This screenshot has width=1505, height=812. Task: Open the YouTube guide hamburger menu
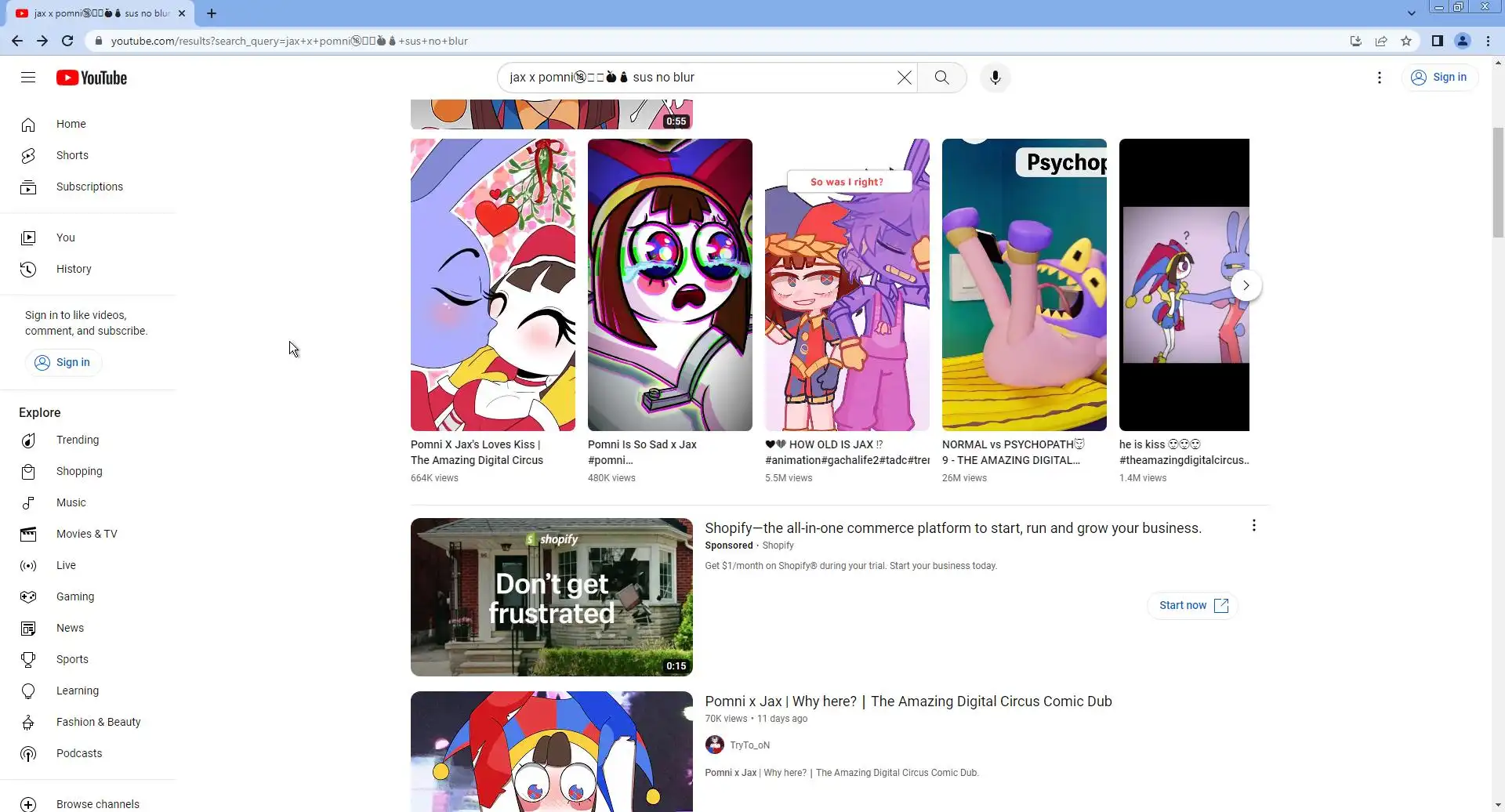click(28, 78)
